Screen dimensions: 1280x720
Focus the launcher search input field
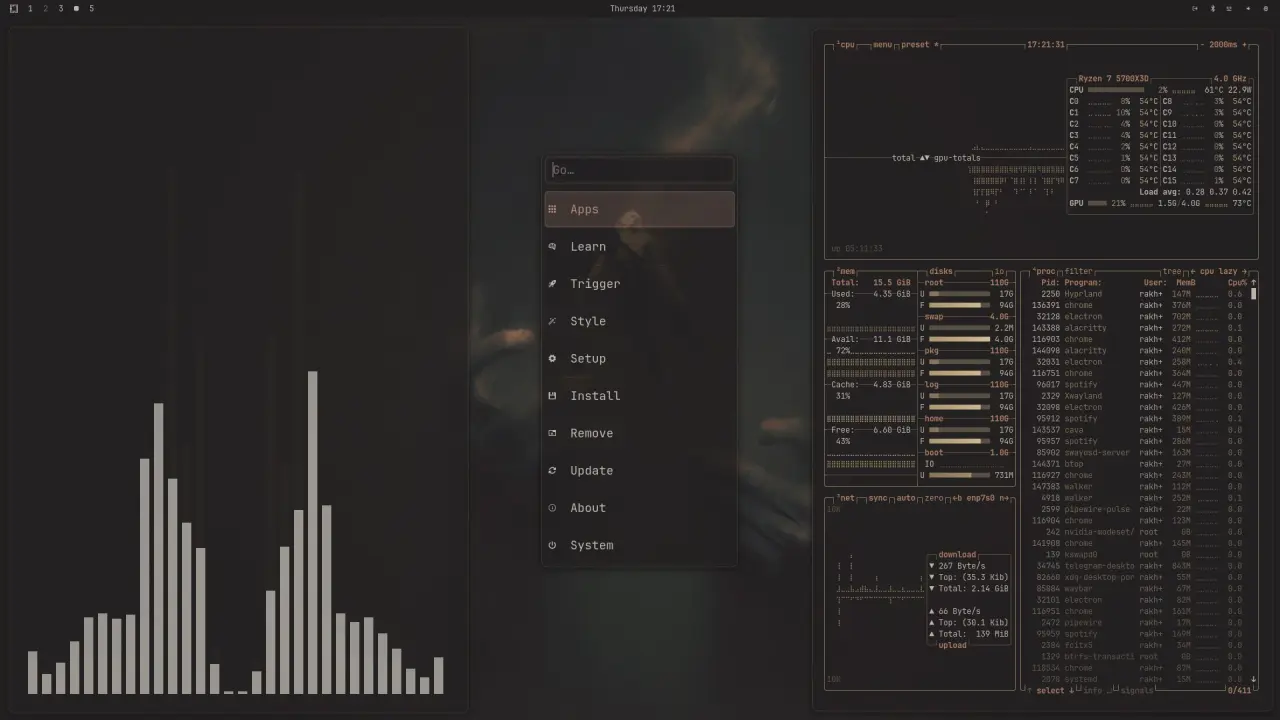[x=639, y=170]
